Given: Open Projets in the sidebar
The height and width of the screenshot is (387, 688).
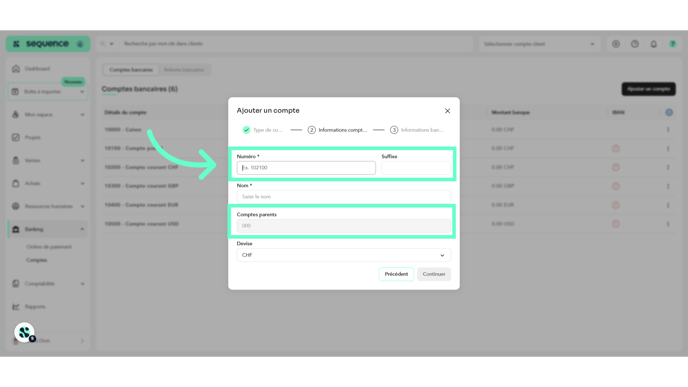Looking at the screenshot, I should (x=47, y=137).
